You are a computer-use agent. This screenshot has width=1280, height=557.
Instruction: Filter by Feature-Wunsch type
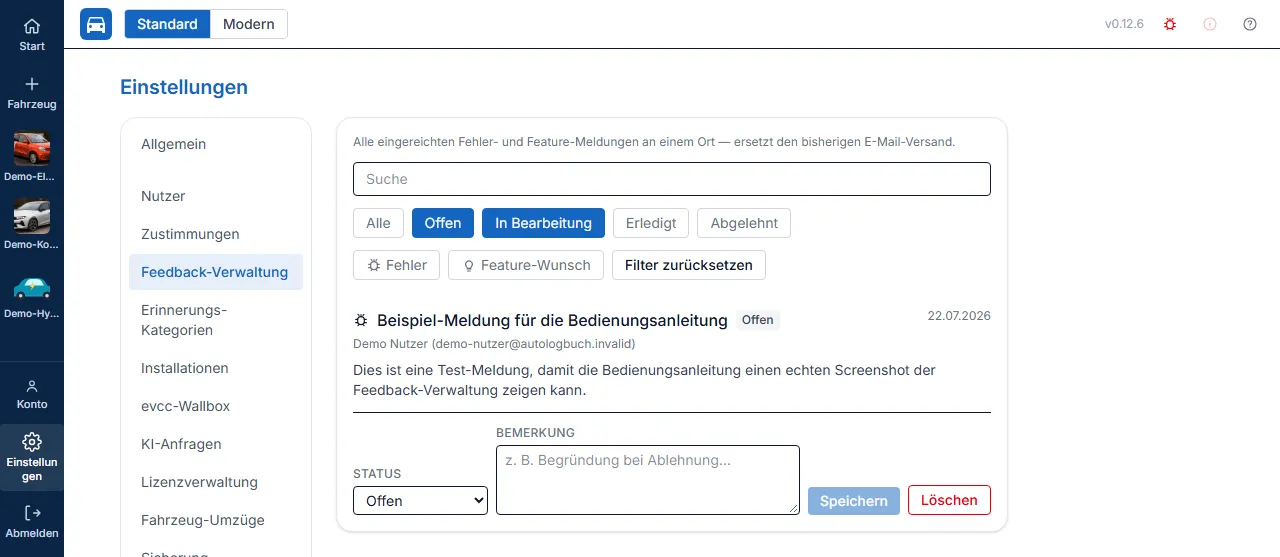(526, 265)
